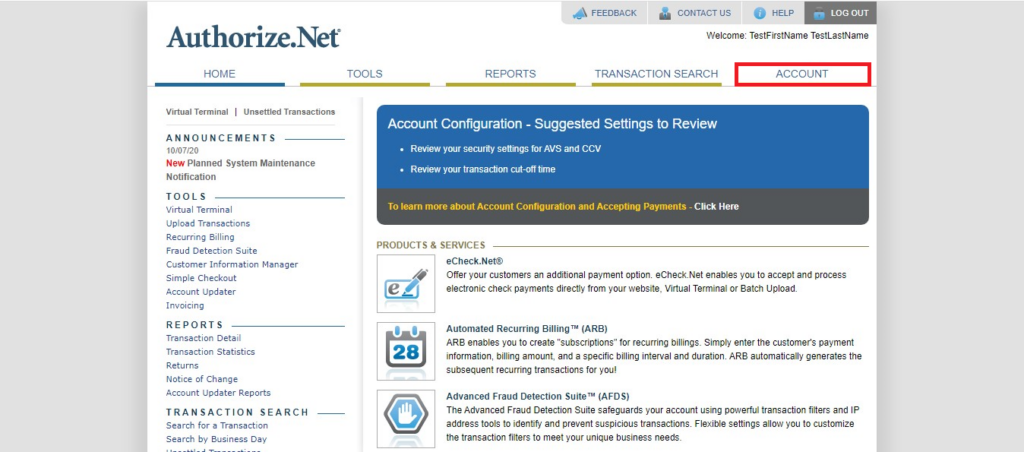Open Account Updater link under Tools
The height and width of the screenshot is (452, 1024).
[200, 292]
